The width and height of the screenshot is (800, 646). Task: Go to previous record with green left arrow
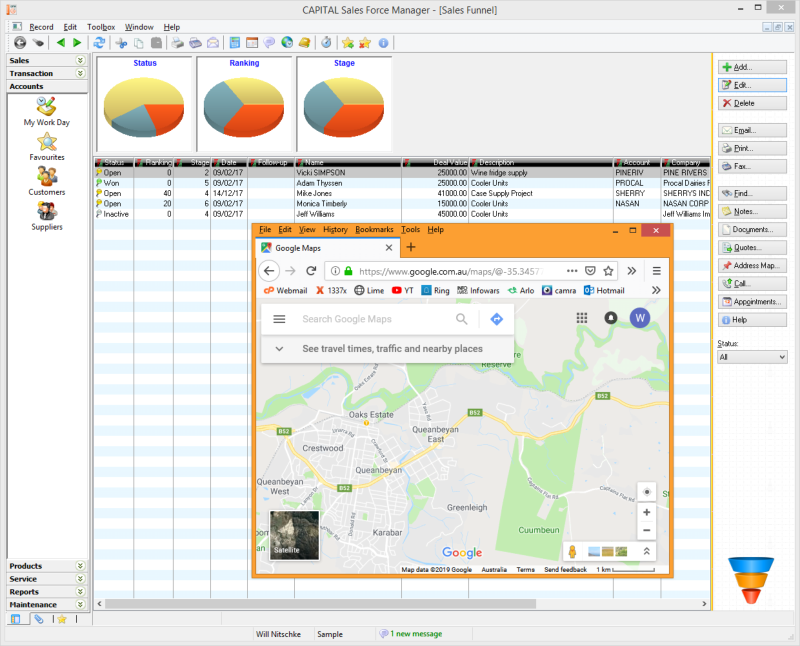[x=61, y=43]
